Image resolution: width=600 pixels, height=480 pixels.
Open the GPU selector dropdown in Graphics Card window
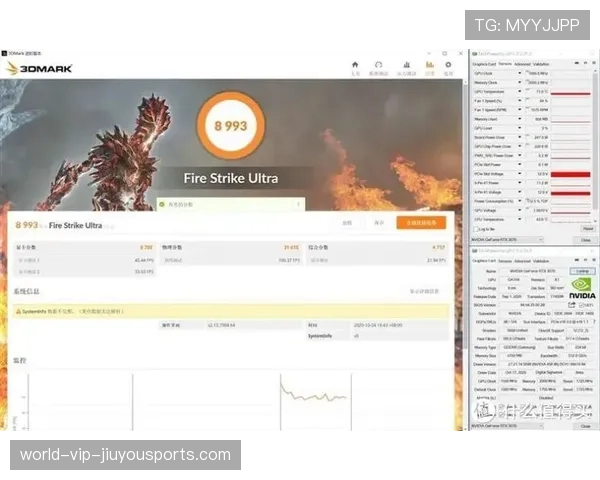(x=507, y=426)
